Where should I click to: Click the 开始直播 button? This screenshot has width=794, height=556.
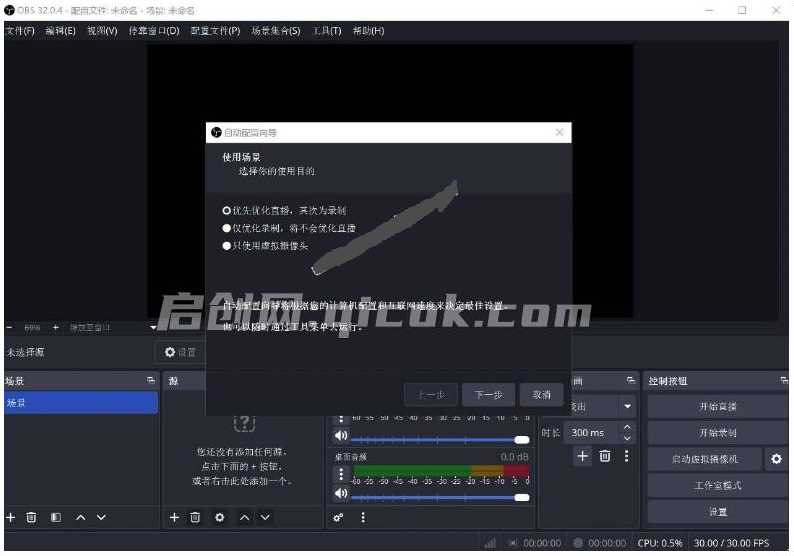[x=718, y=407]
